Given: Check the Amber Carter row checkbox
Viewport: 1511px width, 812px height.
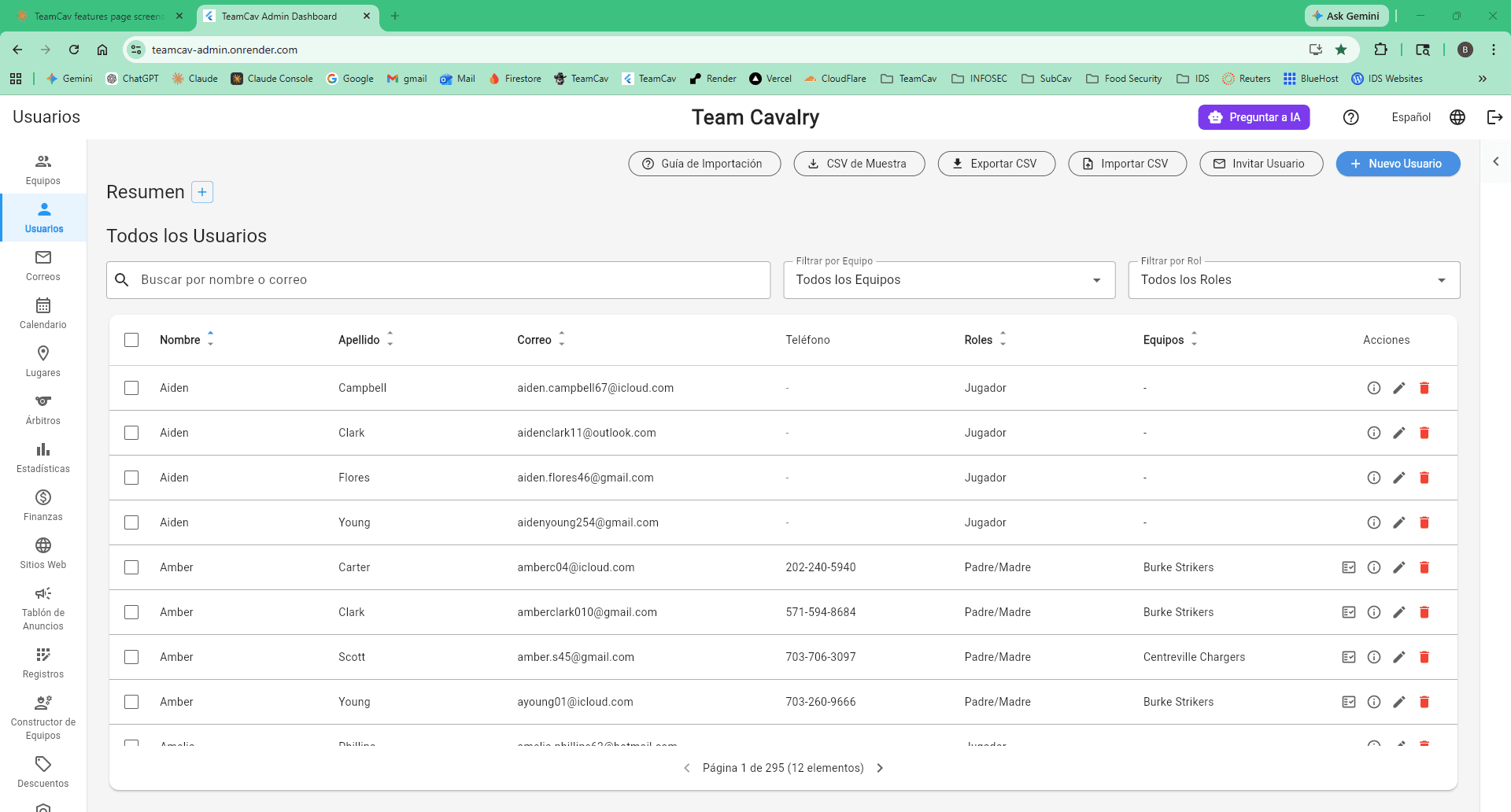Looking at the screenshot, I should 131,567.
